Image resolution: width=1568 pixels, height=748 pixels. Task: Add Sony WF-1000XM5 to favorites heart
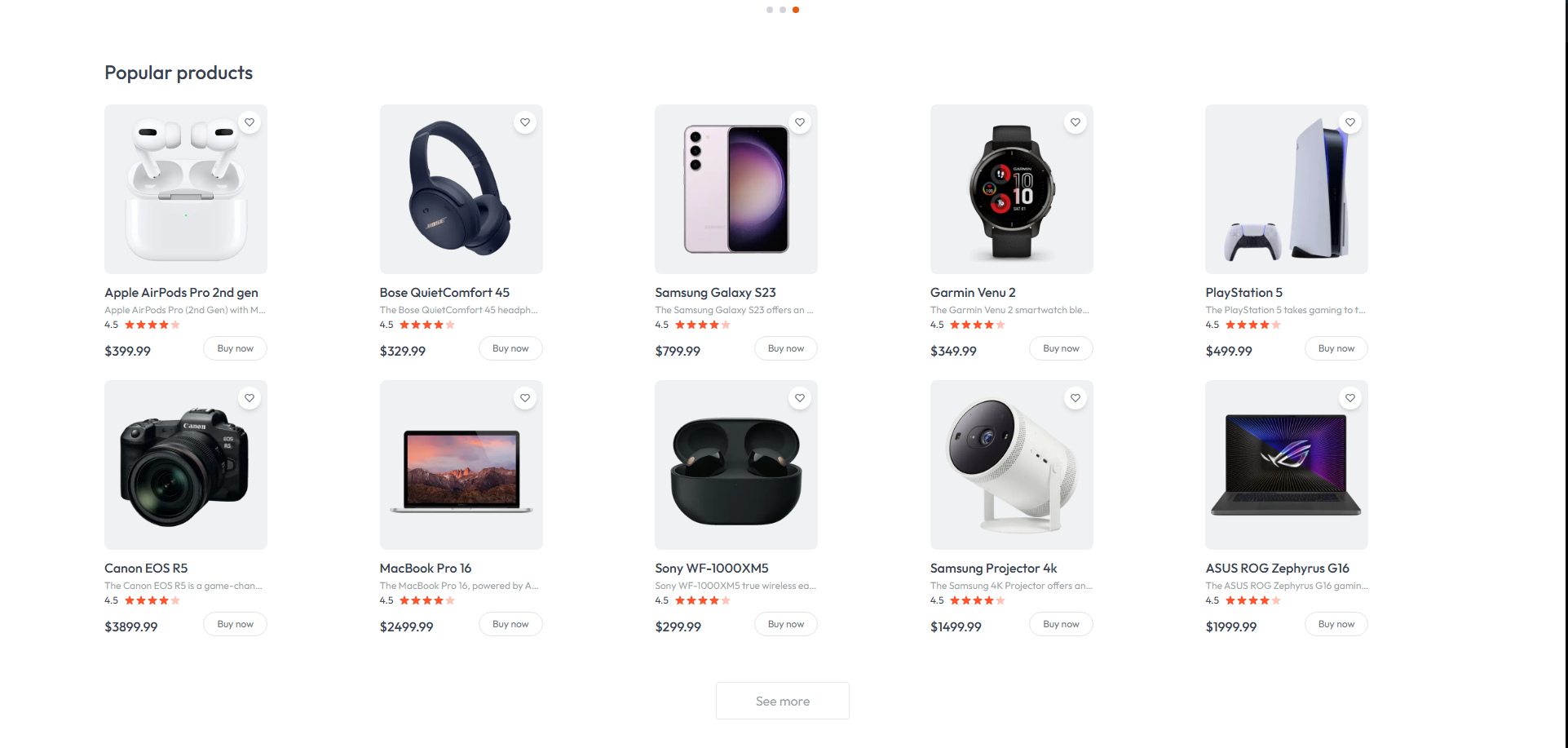[x=800, y=398]
